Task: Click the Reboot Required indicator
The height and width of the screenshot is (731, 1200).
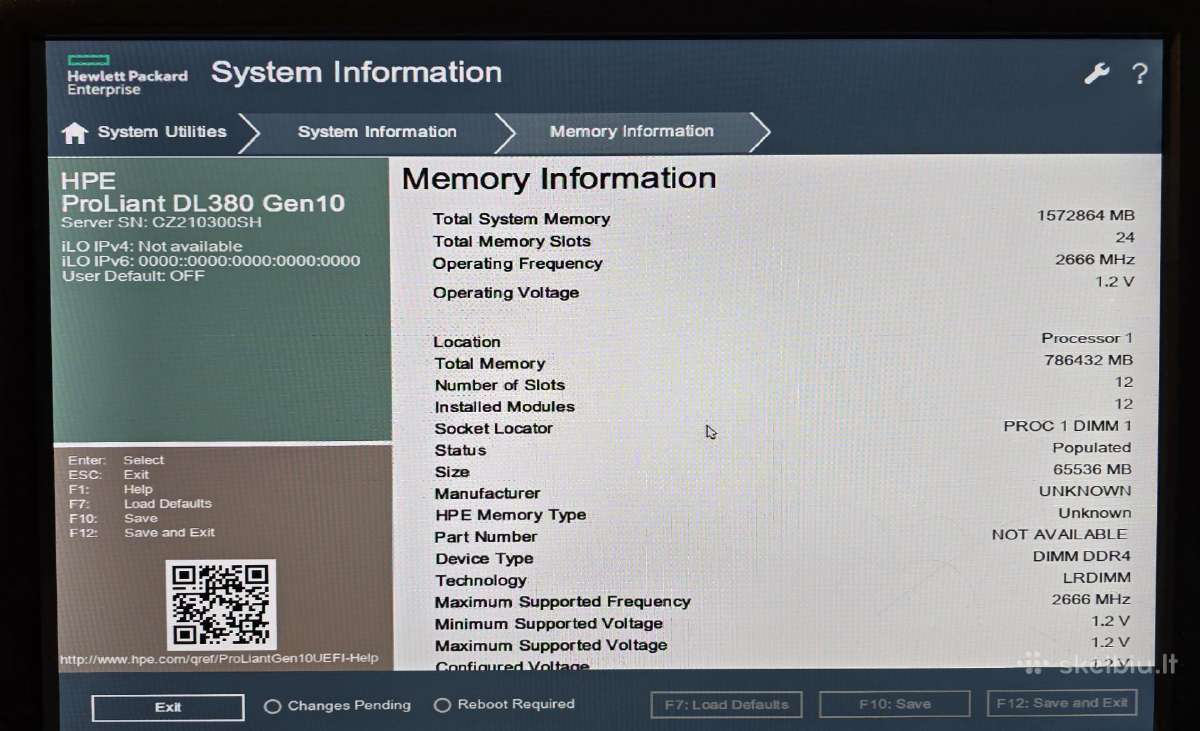Action: 505,704
